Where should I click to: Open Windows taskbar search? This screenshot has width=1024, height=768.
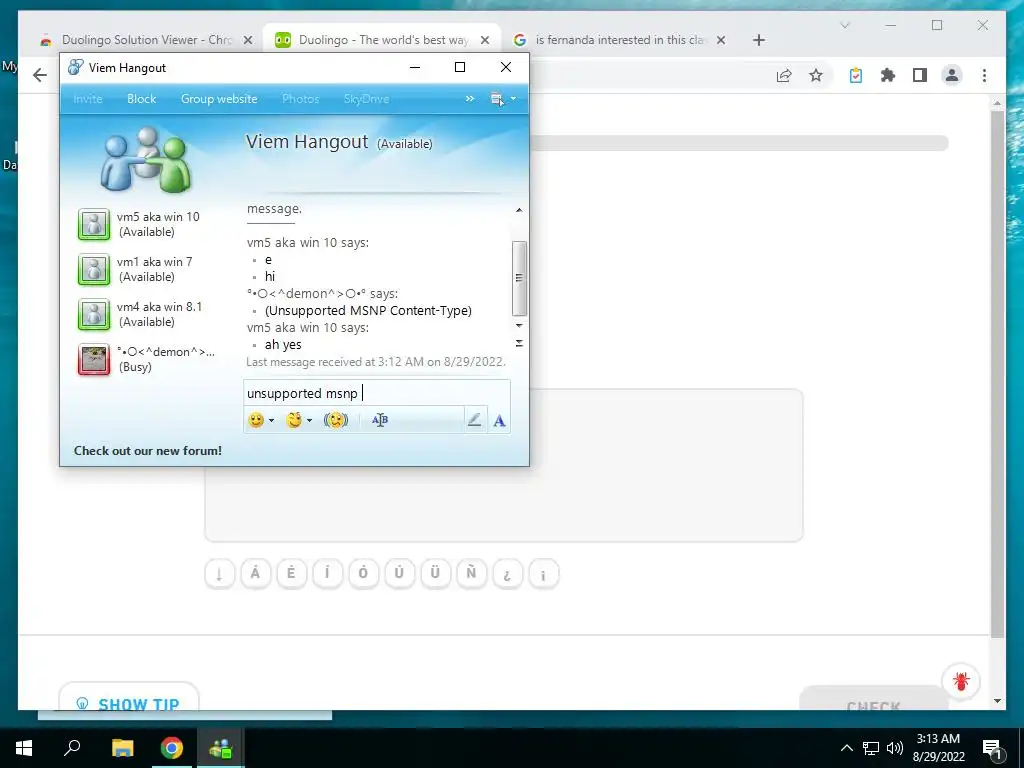(72, 748)
